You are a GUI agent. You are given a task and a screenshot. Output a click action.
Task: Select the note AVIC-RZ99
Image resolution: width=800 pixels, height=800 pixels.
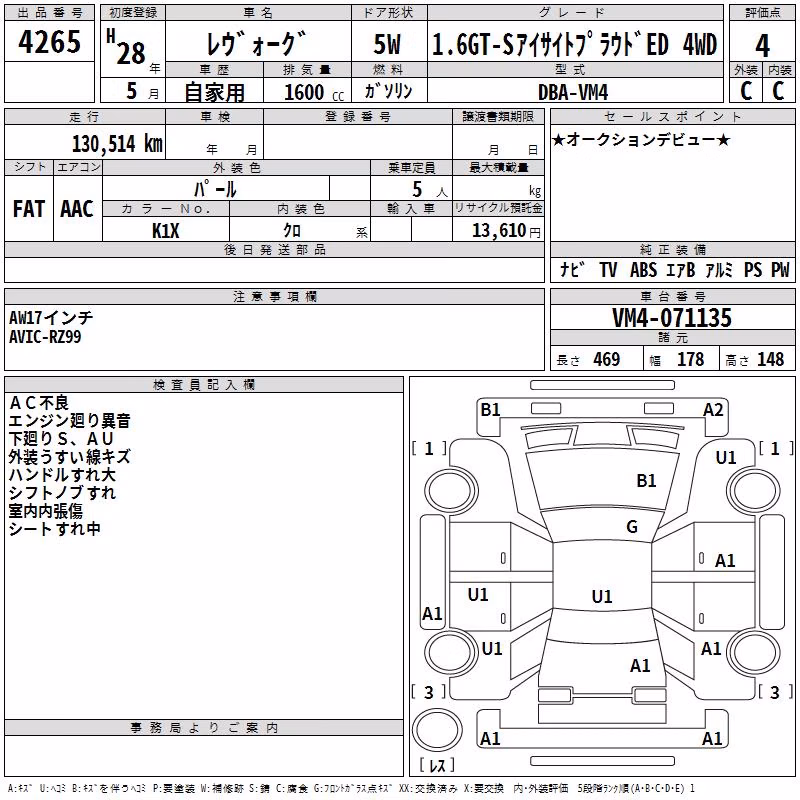45,337
